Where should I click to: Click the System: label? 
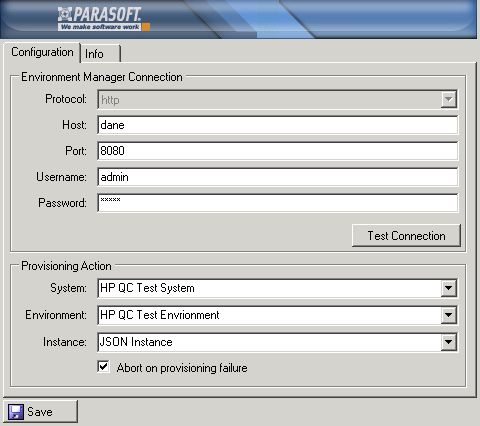68,288
